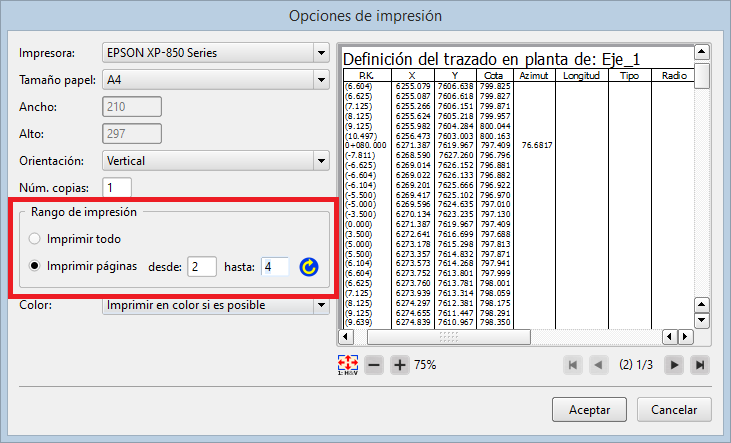Click the Cancelar button
This screenshot has height=443, width=731.
tap(674, 410)
